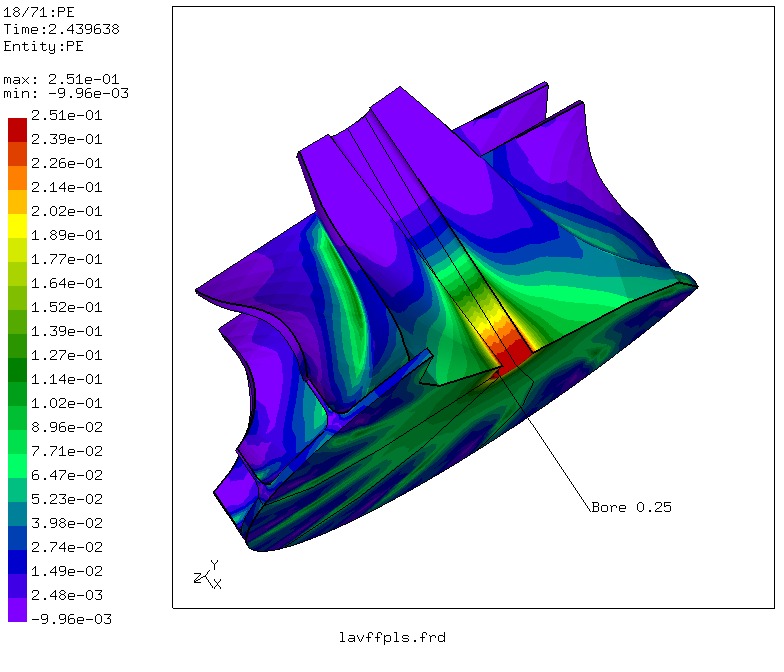Click the 'Bore 0.25' annotation label
This screenshot has height=672, width=784.
coord(631,507)
